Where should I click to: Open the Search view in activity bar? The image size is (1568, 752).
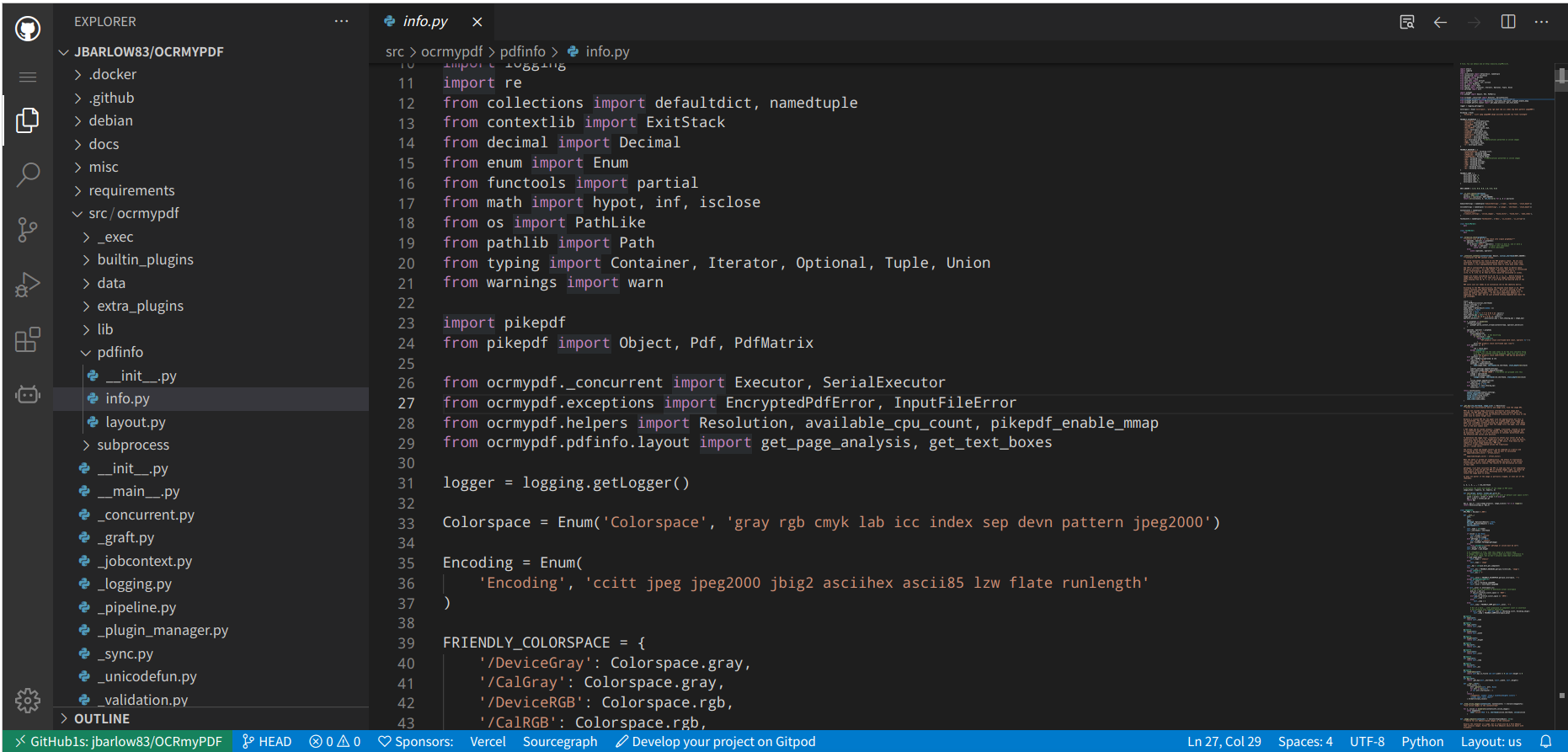(28, 174)
